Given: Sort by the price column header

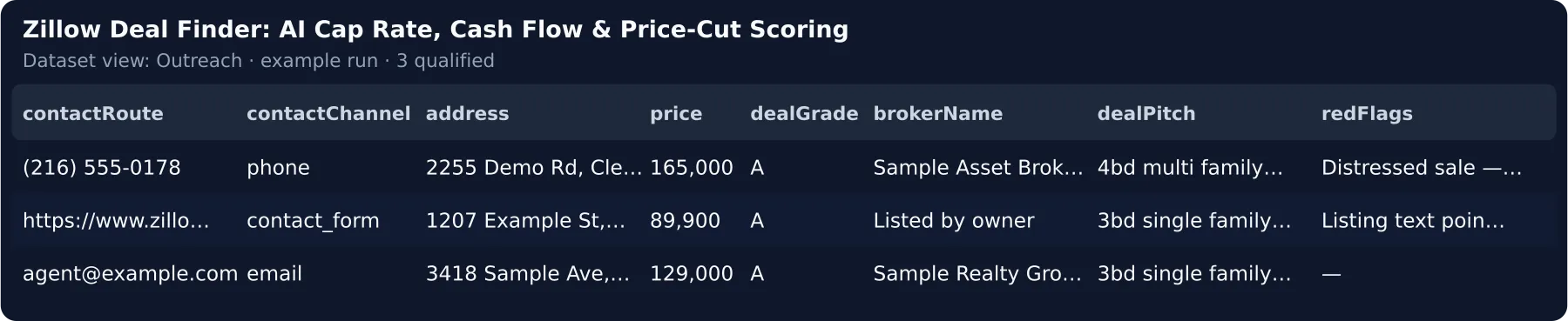Looking at the screenshot, I should click(676, 114).
